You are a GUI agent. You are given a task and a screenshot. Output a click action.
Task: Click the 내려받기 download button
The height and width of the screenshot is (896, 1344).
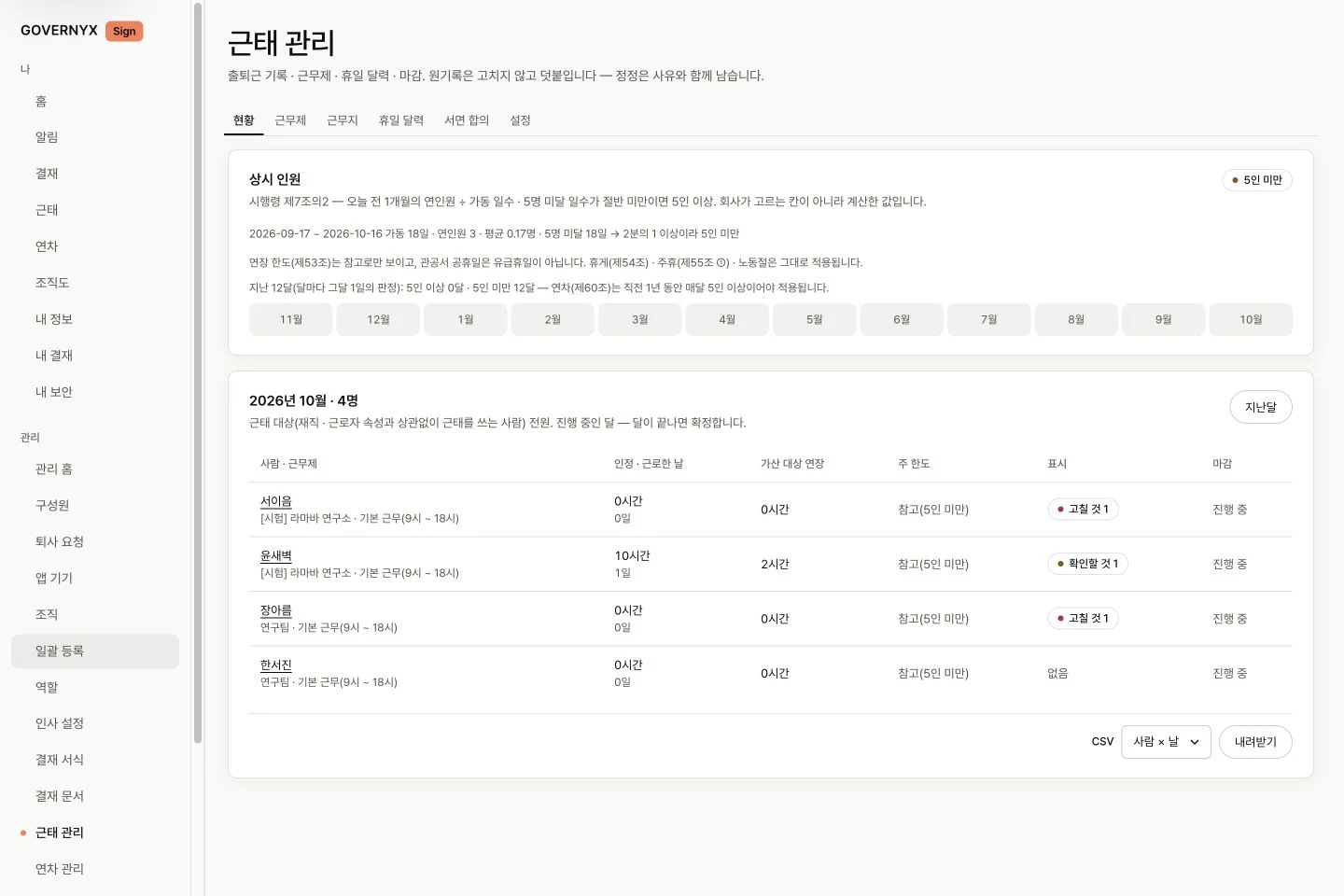click(1255, 742)
